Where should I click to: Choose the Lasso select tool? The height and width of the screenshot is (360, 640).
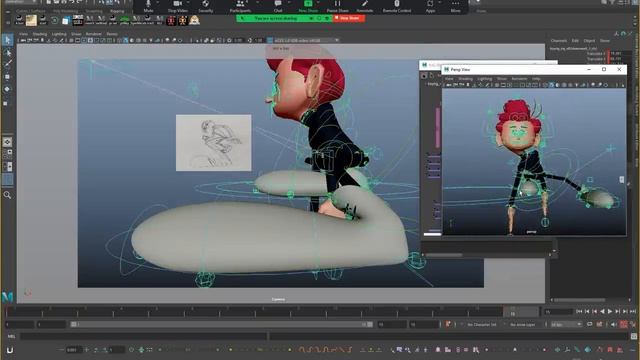click(7, 52)
